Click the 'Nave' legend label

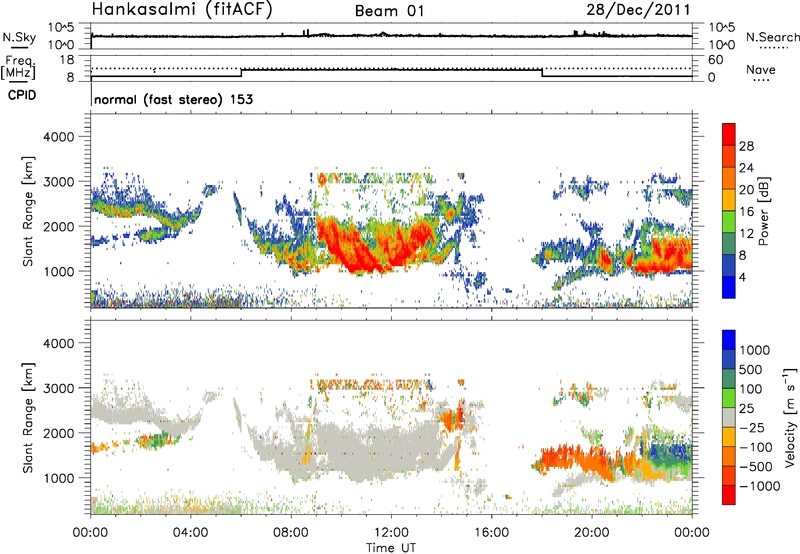tap(761, 69)
